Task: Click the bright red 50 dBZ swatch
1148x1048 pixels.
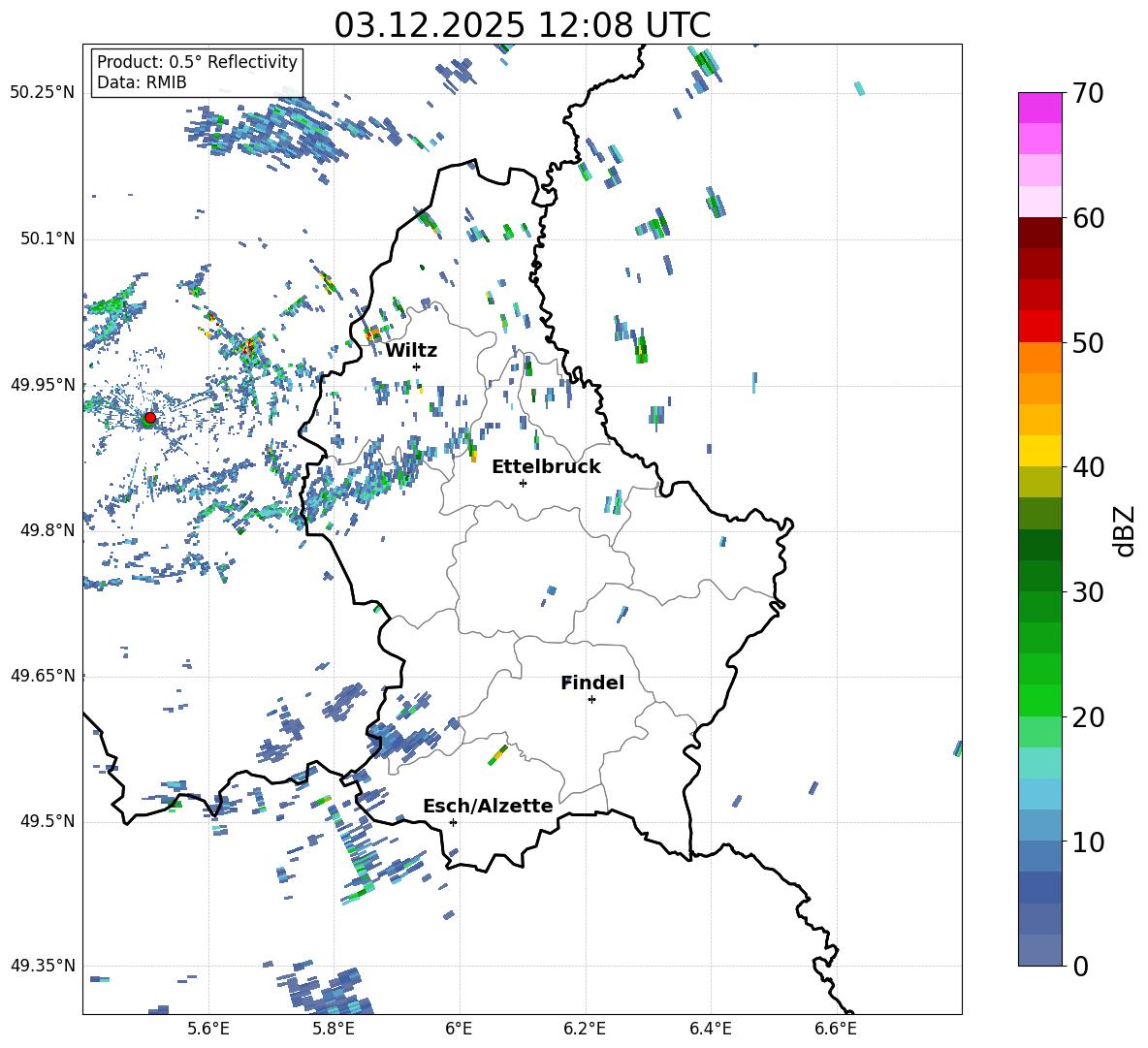Action: click(x=1040, y=327)
